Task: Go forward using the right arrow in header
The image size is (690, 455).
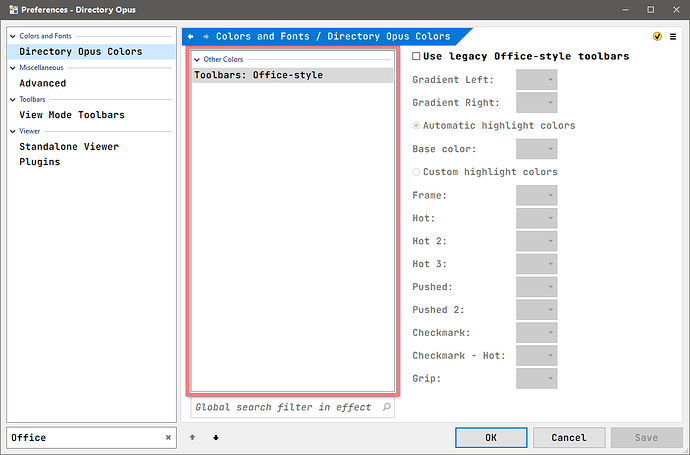Action: pyautogui.click(x=206, y=37)
